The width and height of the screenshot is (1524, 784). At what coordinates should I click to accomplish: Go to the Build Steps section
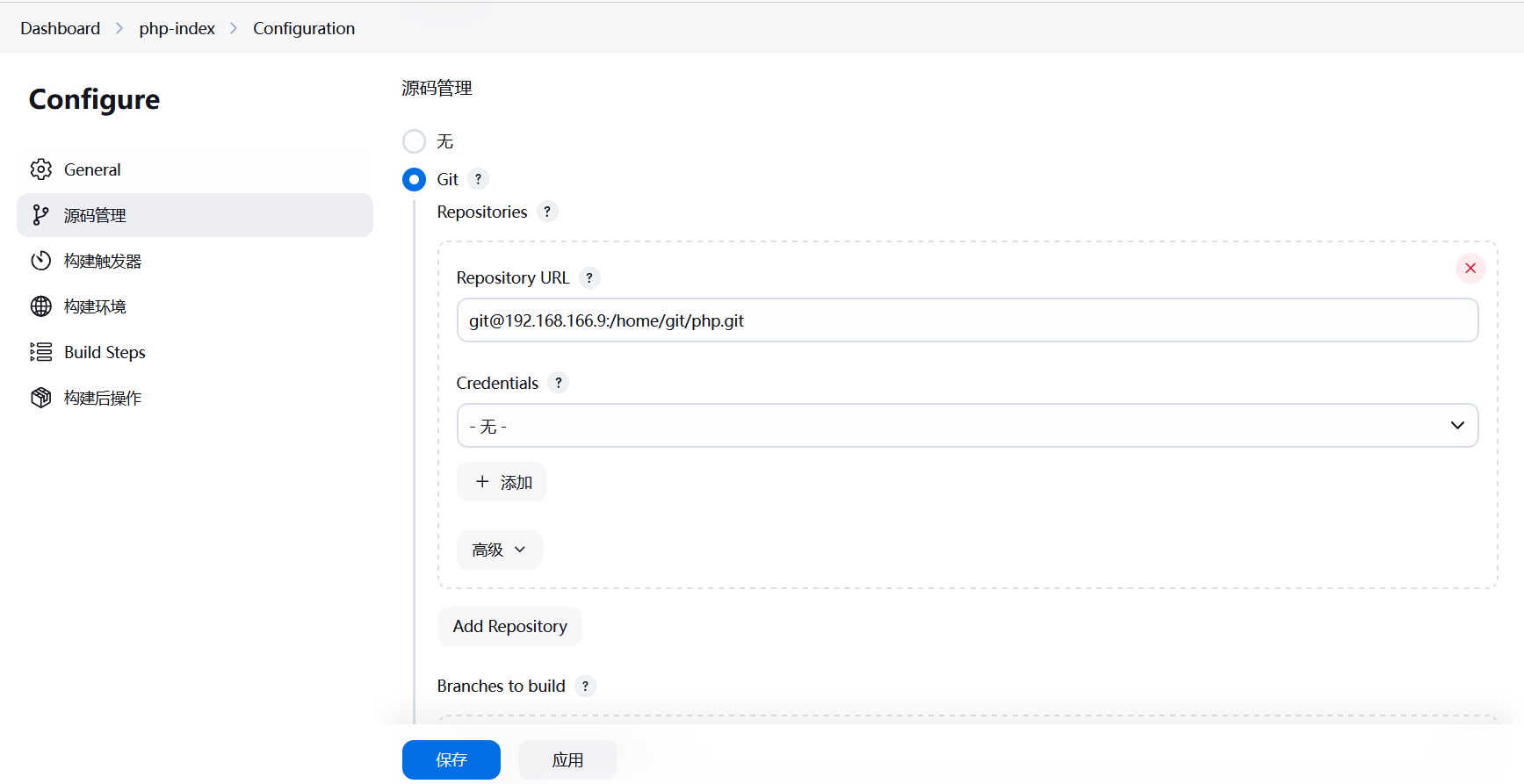coord(195,352)
